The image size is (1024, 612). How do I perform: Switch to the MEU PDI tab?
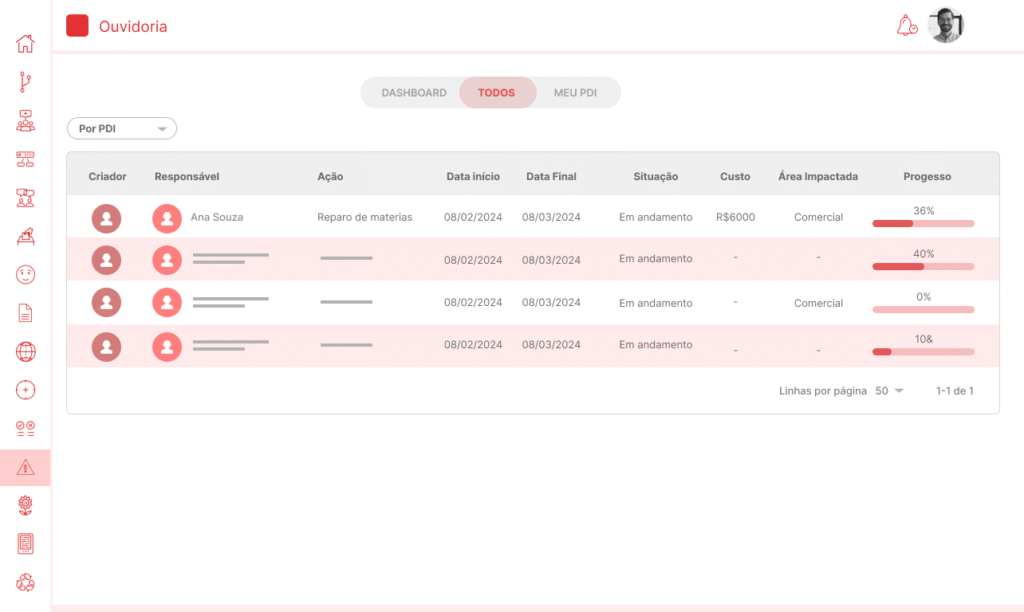tap(575, 93)
